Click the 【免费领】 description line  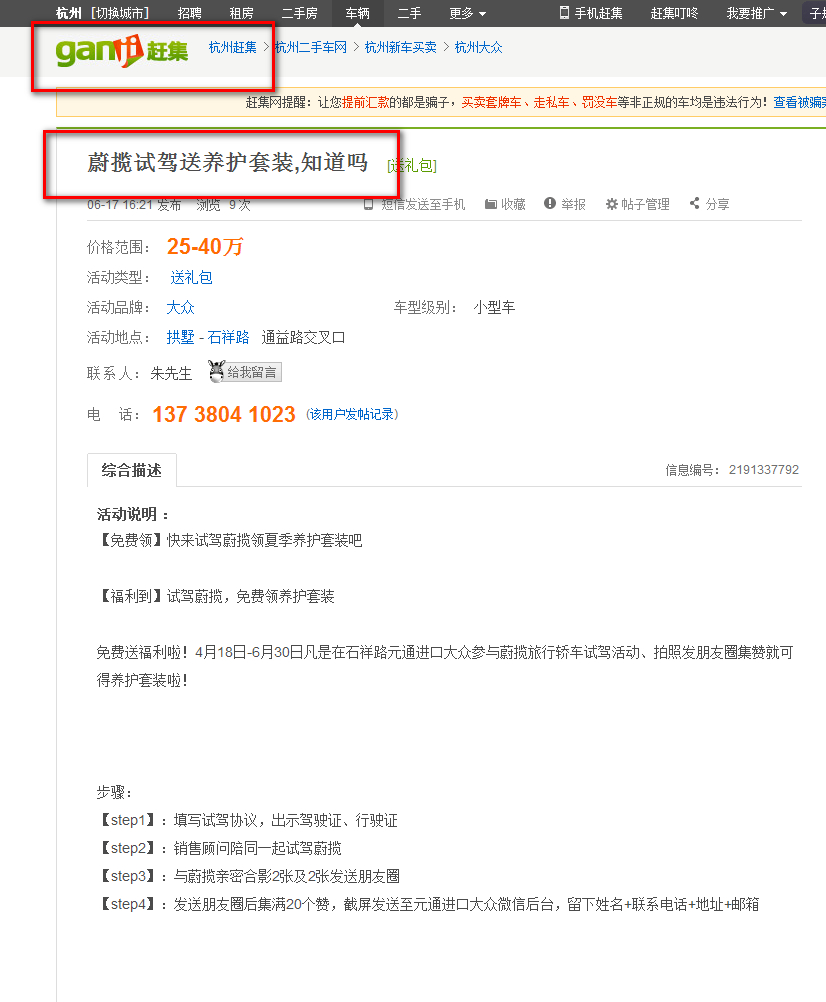pos(229,540)
